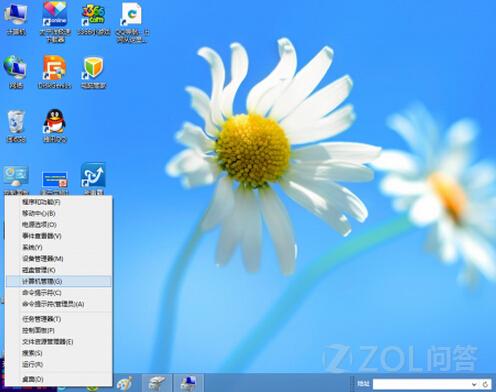Launch 命令提示符(管理员)(A) from the menu
The height and width of the screenshot is (392, 496).
[x=58, y=304]
